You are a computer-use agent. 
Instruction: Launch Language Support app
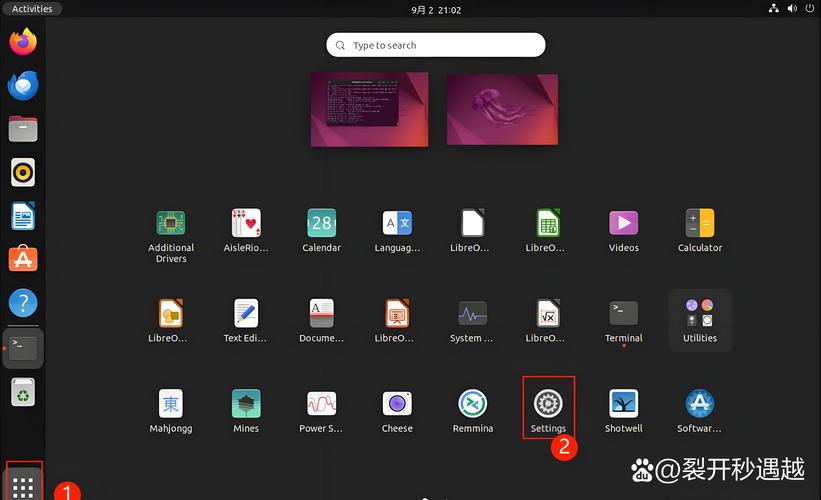tap(397, 230)
